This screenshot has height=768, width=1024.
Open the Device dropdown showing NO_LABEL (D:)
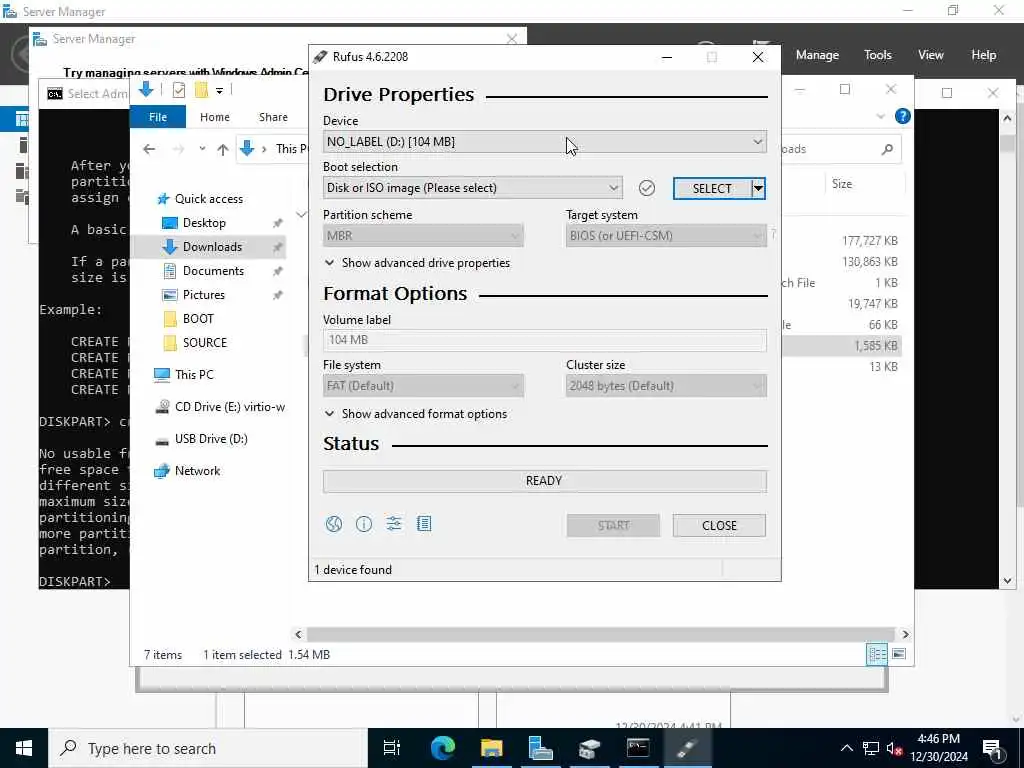click(545, 142)
